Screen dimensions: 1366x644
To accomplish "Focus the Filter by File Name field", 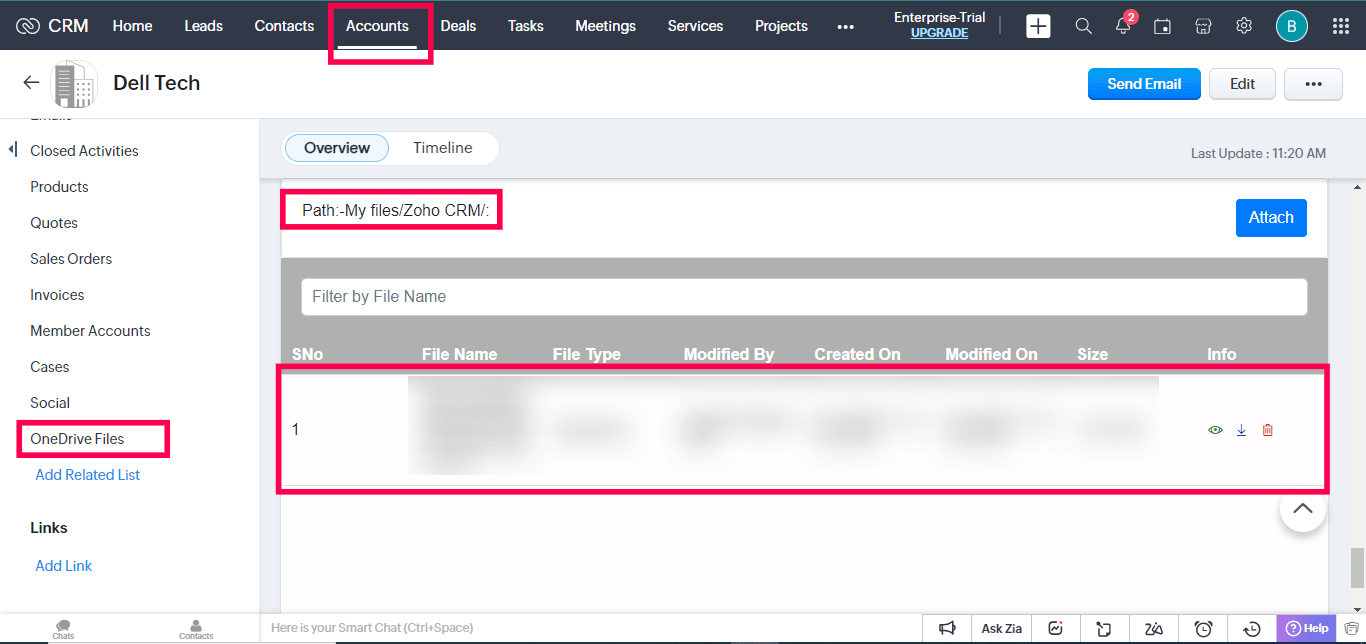I will 804,296.
